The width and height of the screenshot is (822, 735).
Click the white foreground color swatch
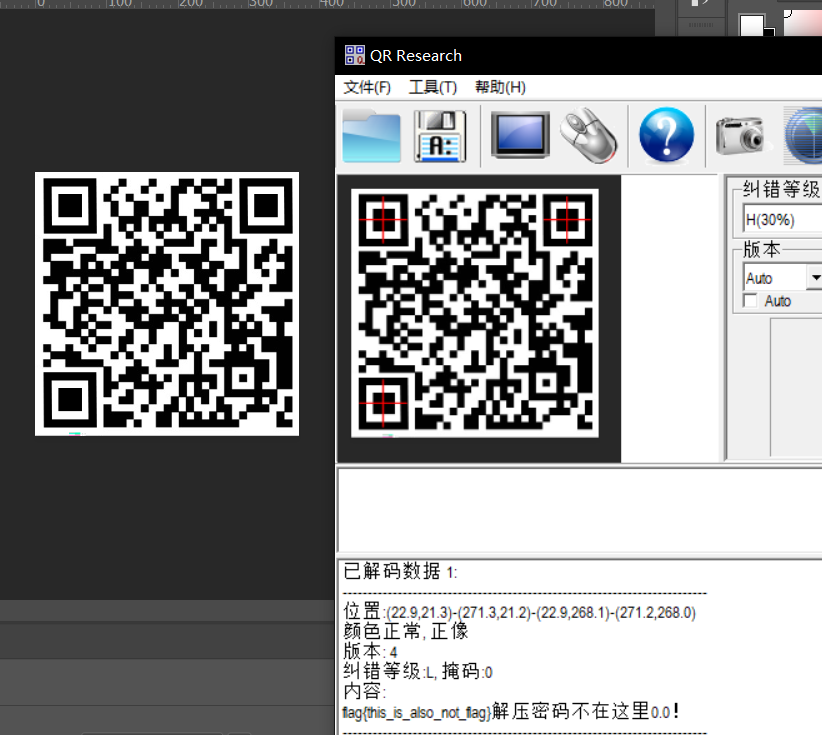click(752, 25)
